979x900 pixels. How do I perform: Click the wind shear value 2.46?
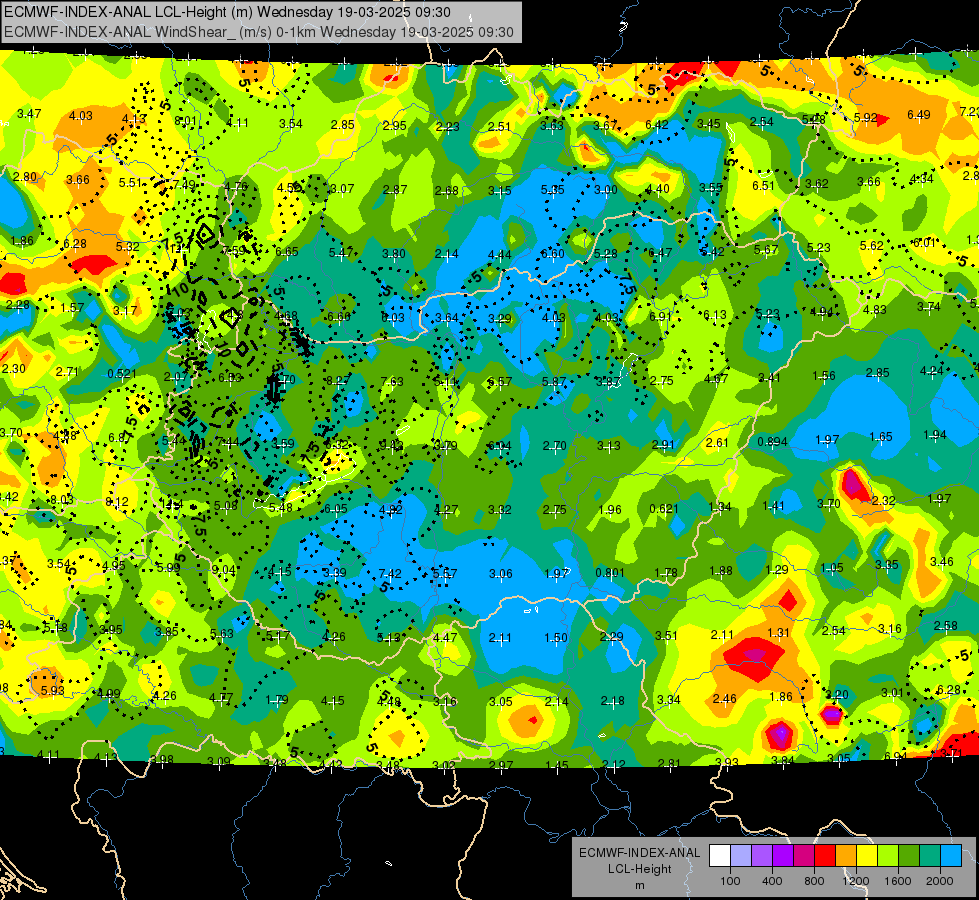pyautogui.click(x=724, y=698)
